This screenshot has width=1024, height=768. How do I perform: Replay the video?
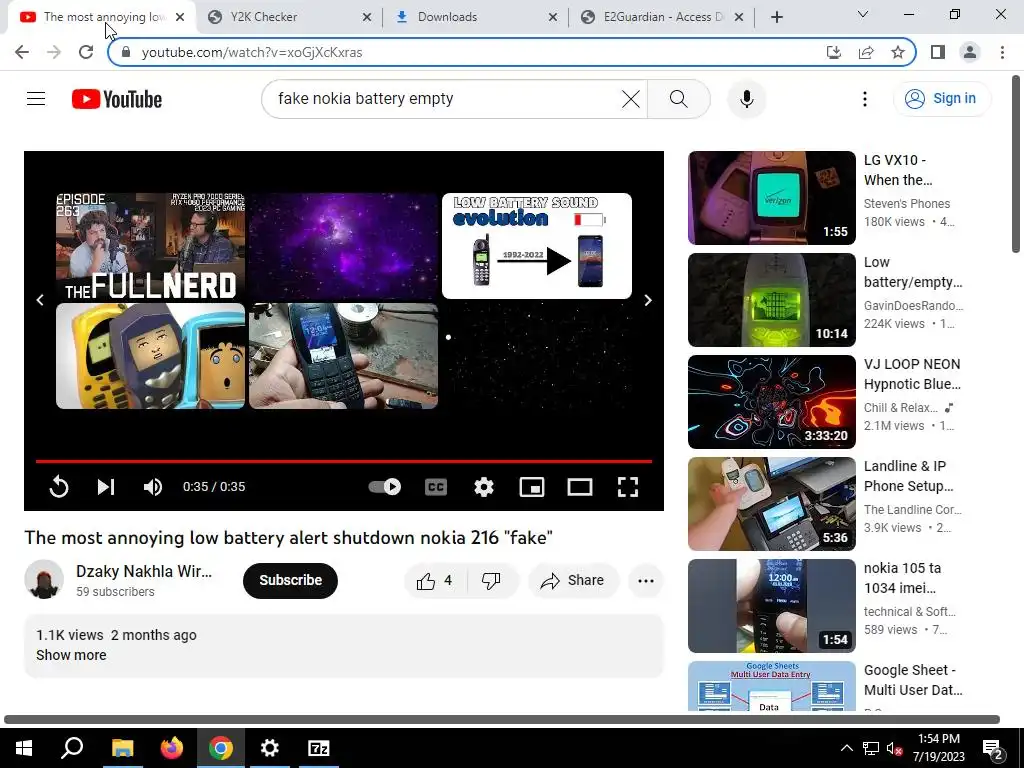(x=59, y=487)
